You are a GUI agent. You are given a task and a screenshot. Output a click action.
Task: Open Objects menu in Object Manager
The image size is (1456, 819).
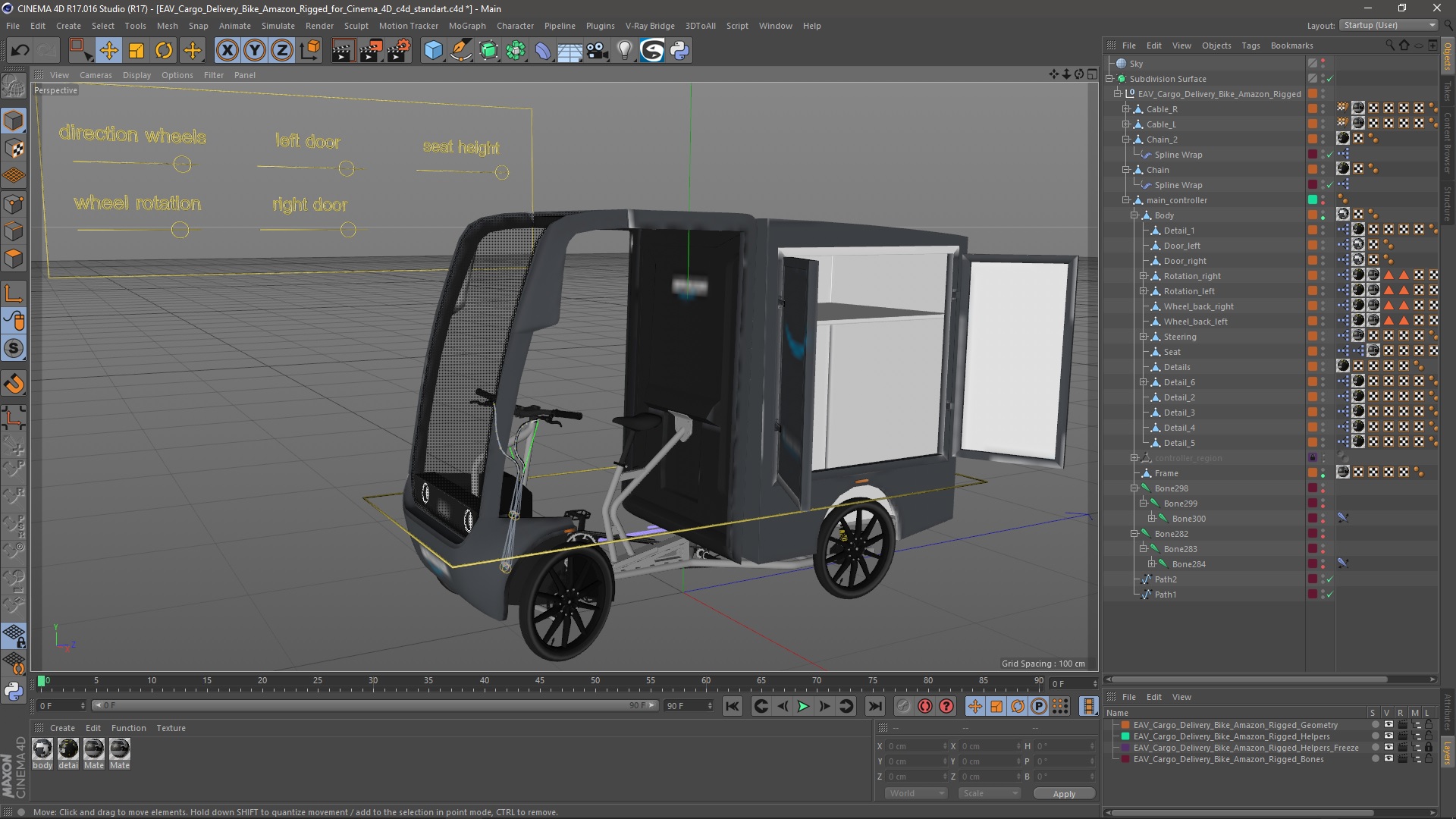[1216, 45]
